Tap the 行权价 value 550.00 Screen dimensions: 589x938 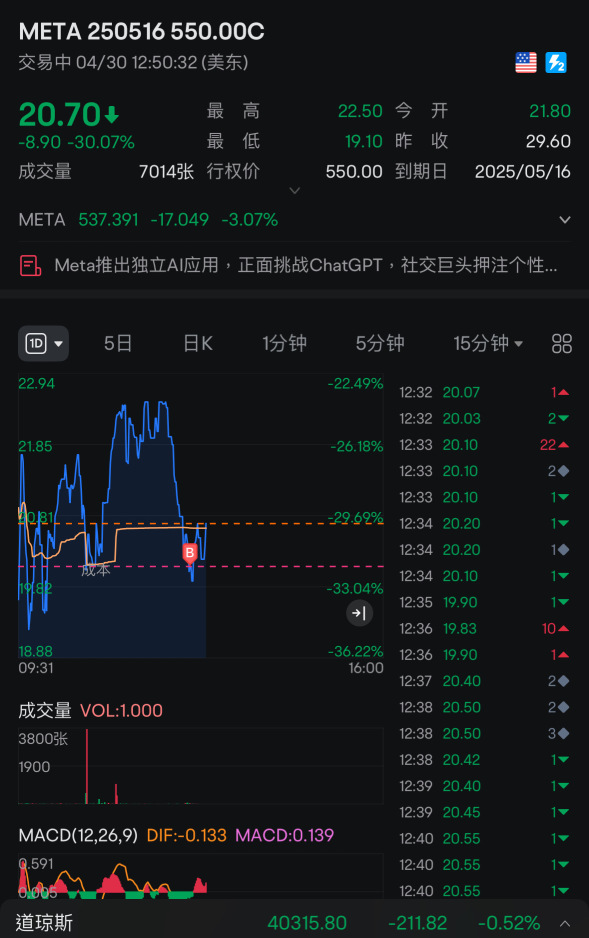pos(354,172)
